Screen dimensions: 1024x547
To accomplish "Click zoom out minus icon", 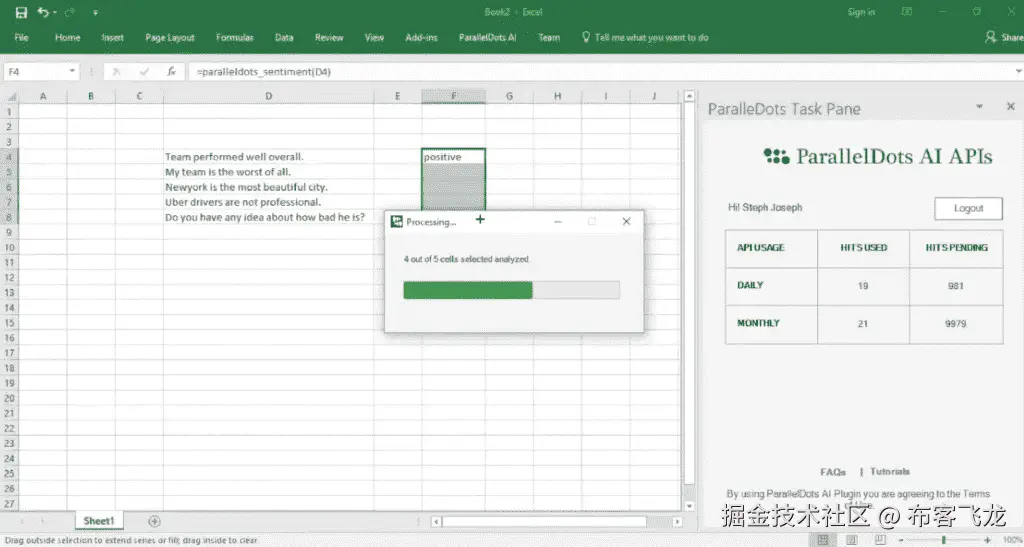I will 901,540.
